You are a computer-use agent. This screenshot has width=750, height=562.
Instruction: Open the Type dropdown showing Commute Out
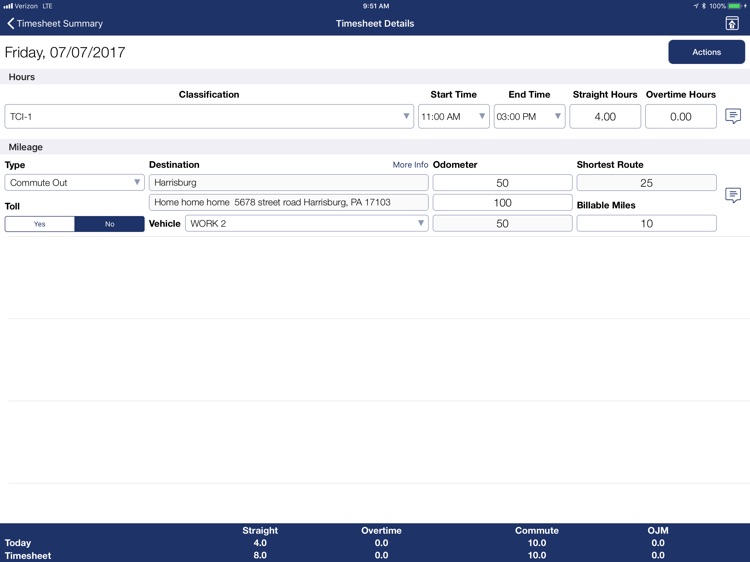pos(75,183)
